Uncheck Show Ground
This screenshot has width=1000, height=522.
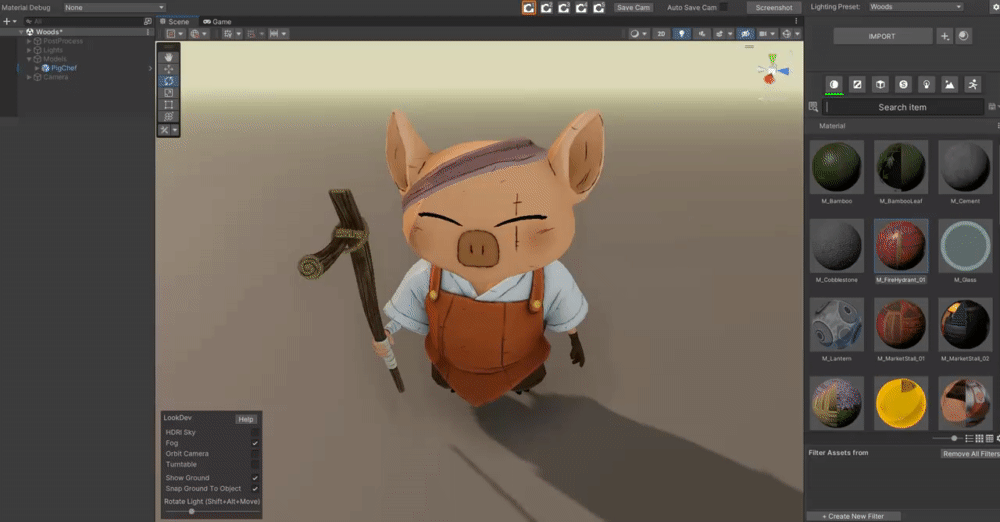(255, 477)
